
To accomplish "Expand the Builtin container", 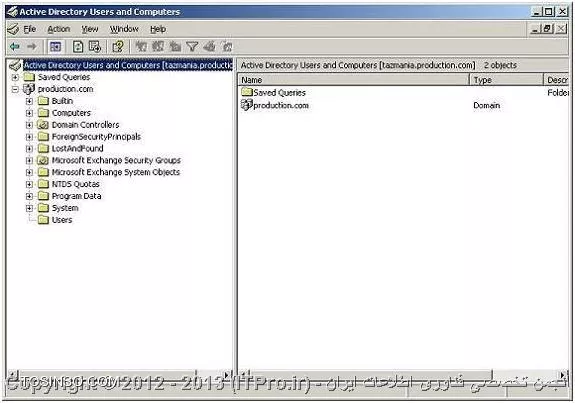I will [29, 101].
